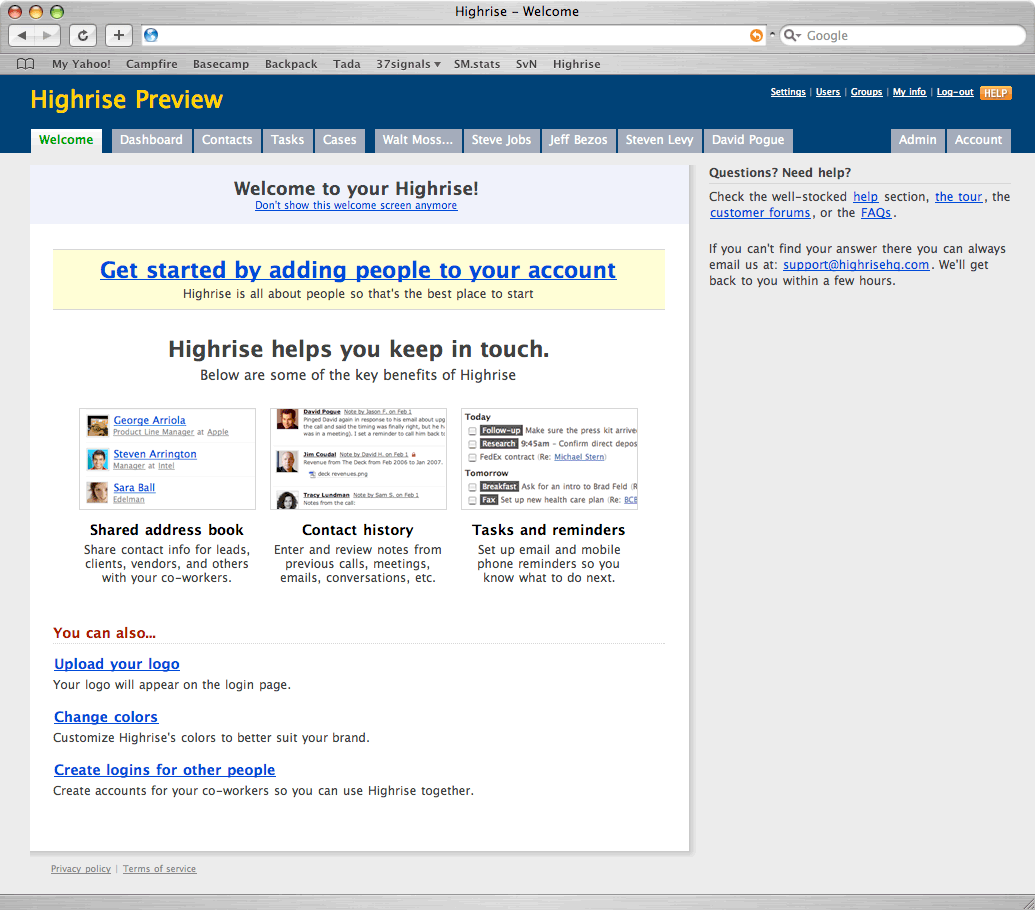Viewport: 1035px width, 910px height.
Task: Open the Privacy policy footer link
Action: point(81,868)
